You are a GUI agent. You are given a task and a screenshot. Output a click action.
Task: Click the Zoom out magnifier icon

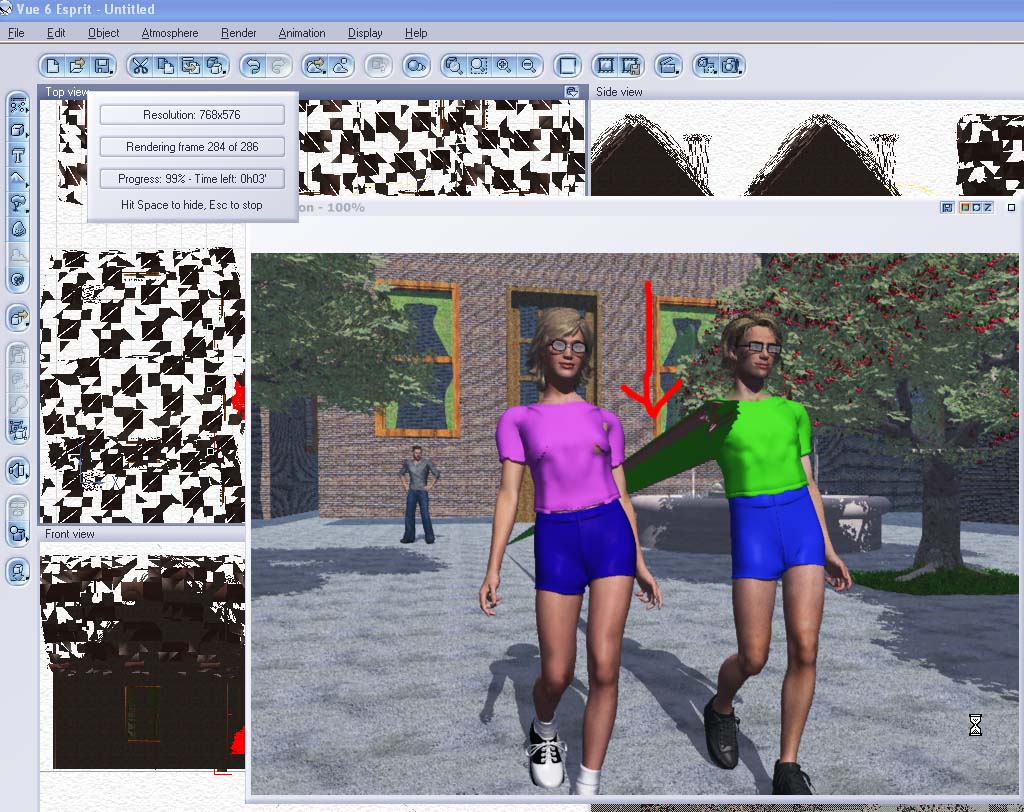(529, 66)
